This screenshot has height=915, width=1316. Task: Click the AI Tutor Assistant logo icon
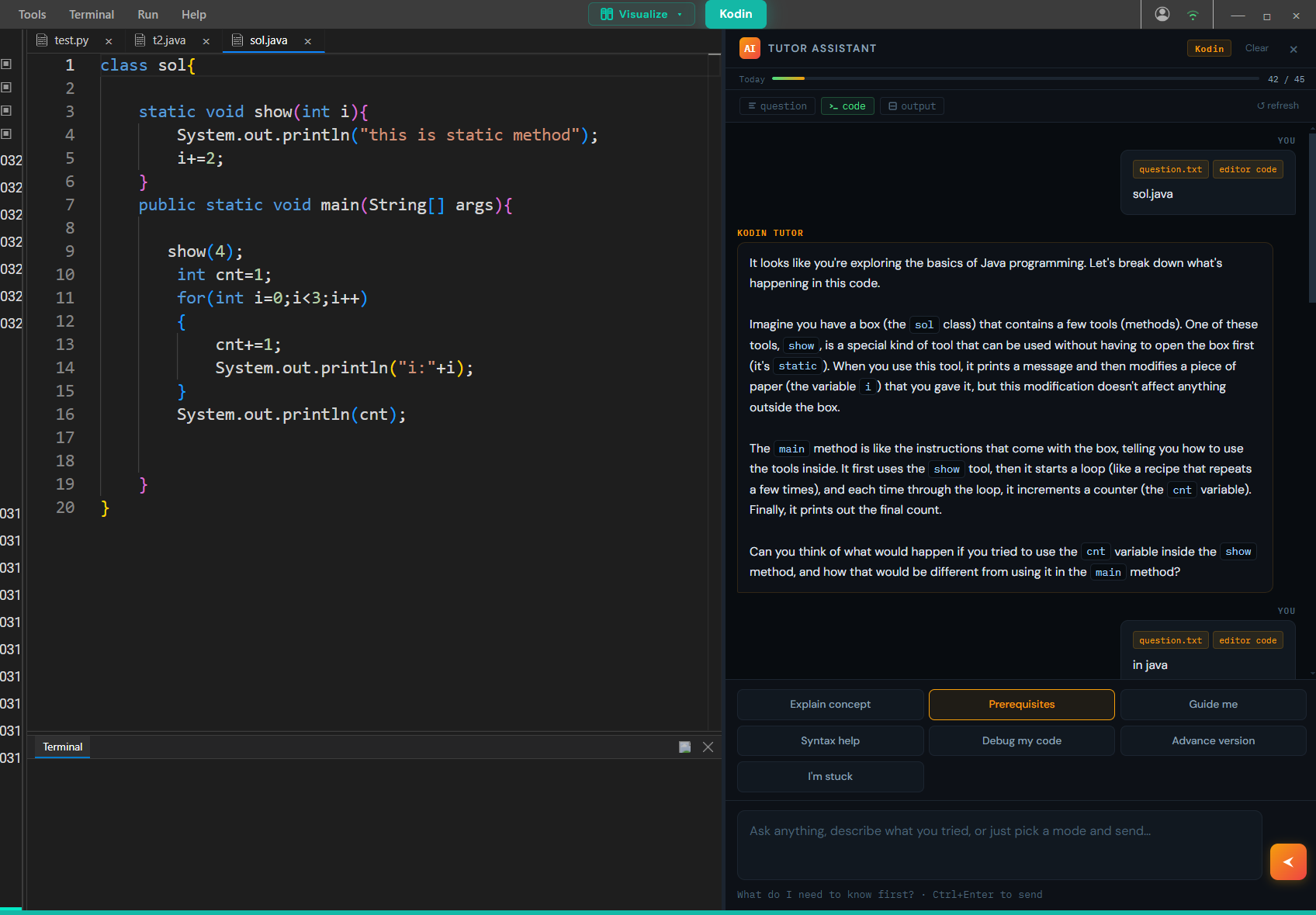[x=750, y=48]
